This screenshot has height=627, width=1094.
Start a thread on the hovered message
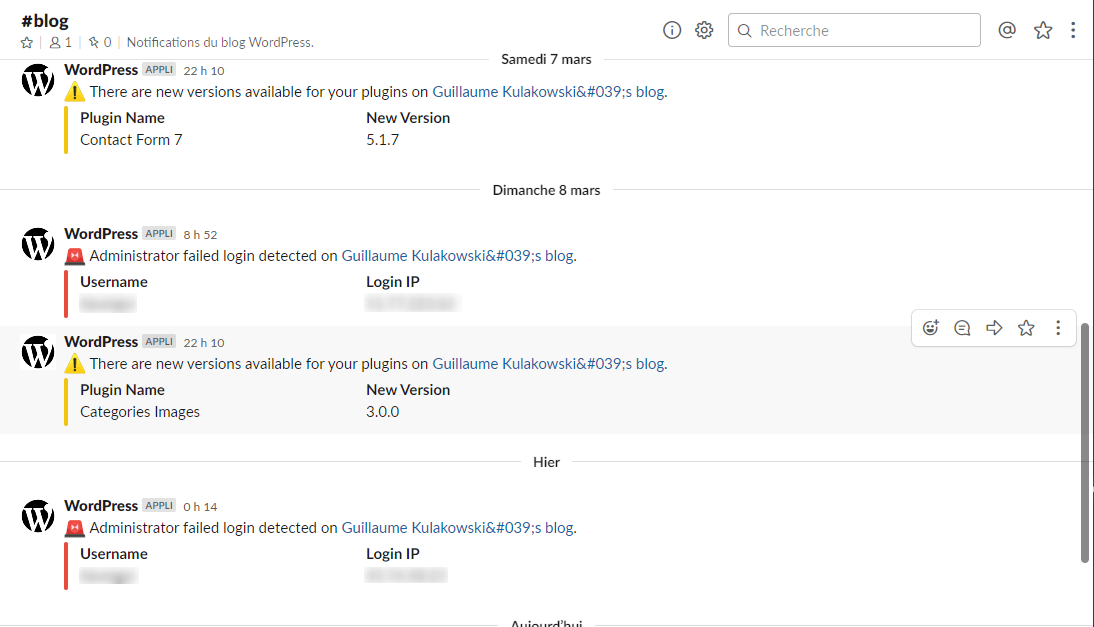962,328
